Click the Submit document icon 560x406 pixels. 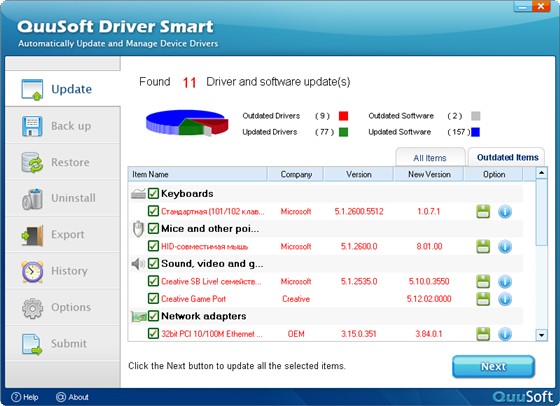[x=32, y=344]
